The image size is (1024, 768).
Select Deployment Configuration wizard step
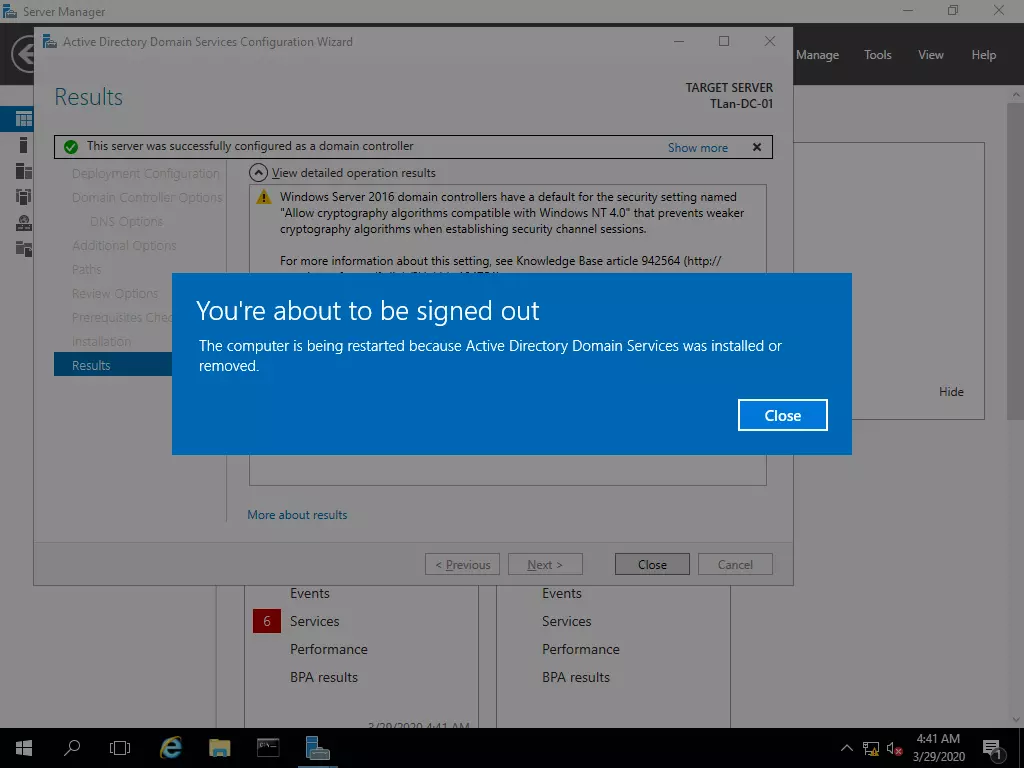[x=146, y=174]
